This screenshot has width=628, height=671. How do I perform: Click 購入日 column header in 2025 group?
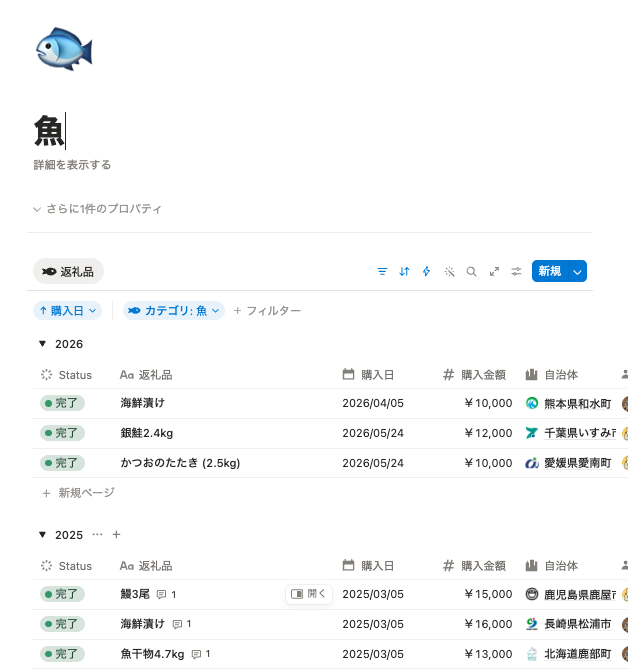[x=368, y=566]
